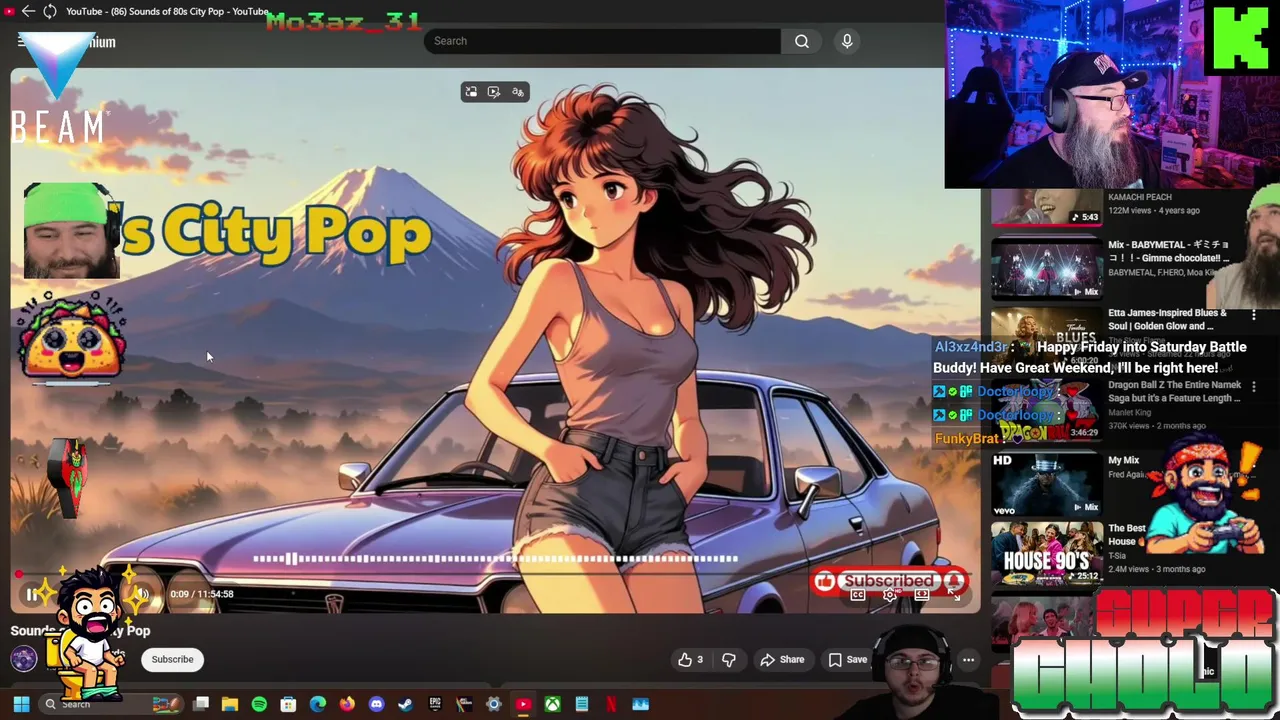Reload the page with the refresh icon
This screenshot has height=720, width=1280.
(x=49, y=12)
